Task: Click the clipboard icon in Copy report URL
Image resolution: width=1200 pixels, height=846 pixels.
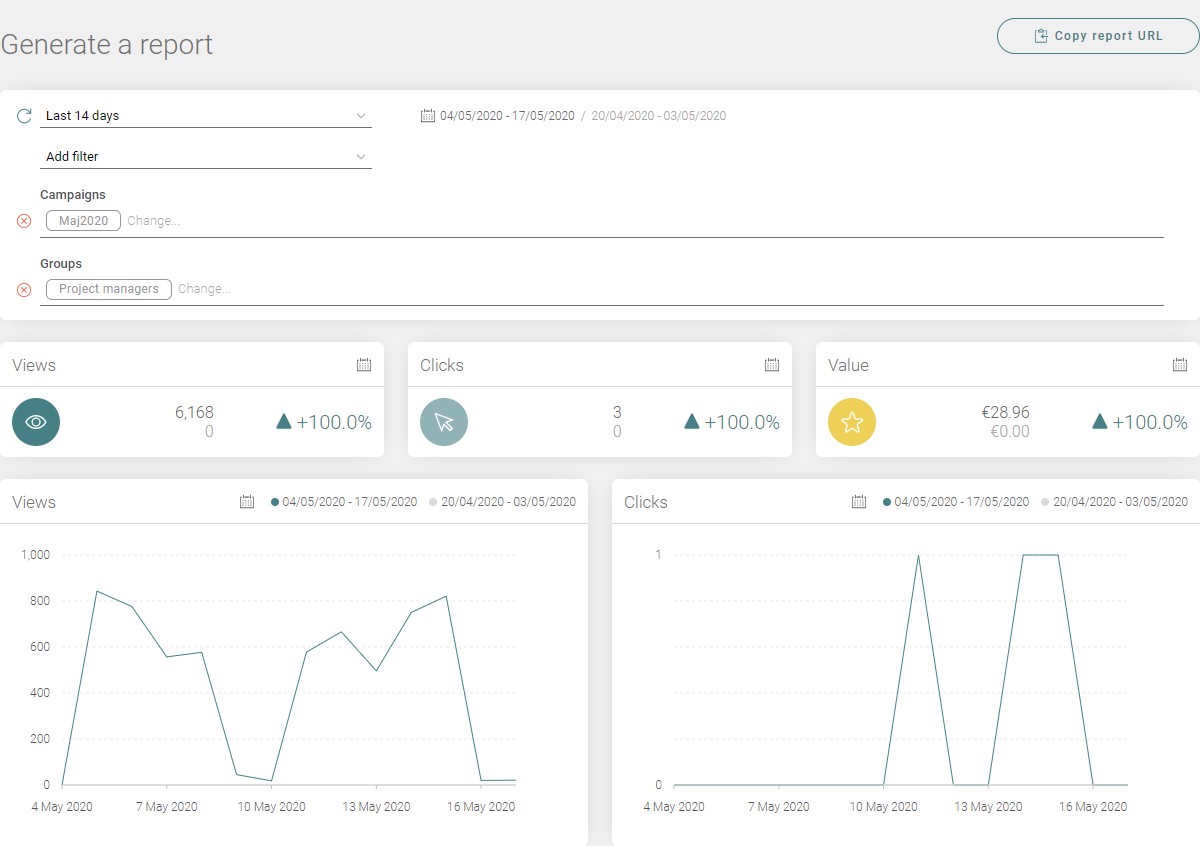Action: pos(1041,36)
